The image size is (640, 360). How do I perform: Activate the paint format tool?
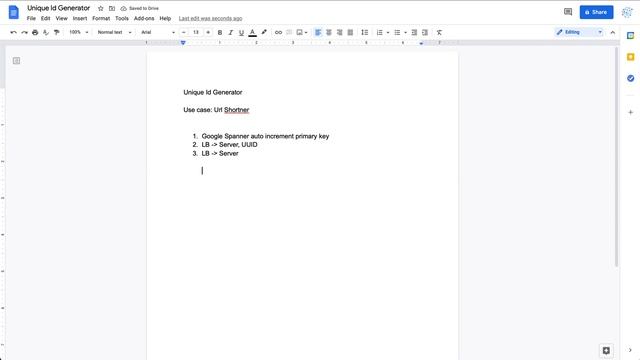point(56,32)
